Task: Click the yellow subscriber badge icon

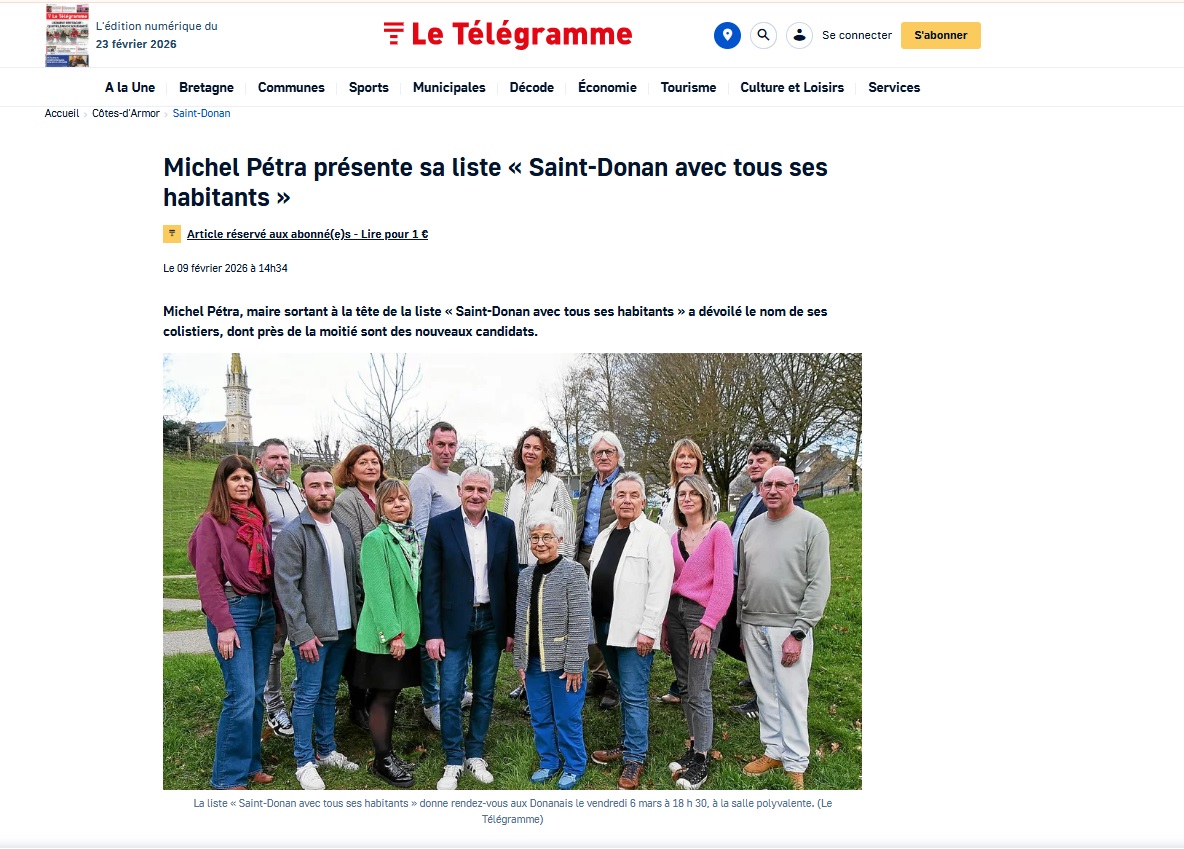Action: 171,234
